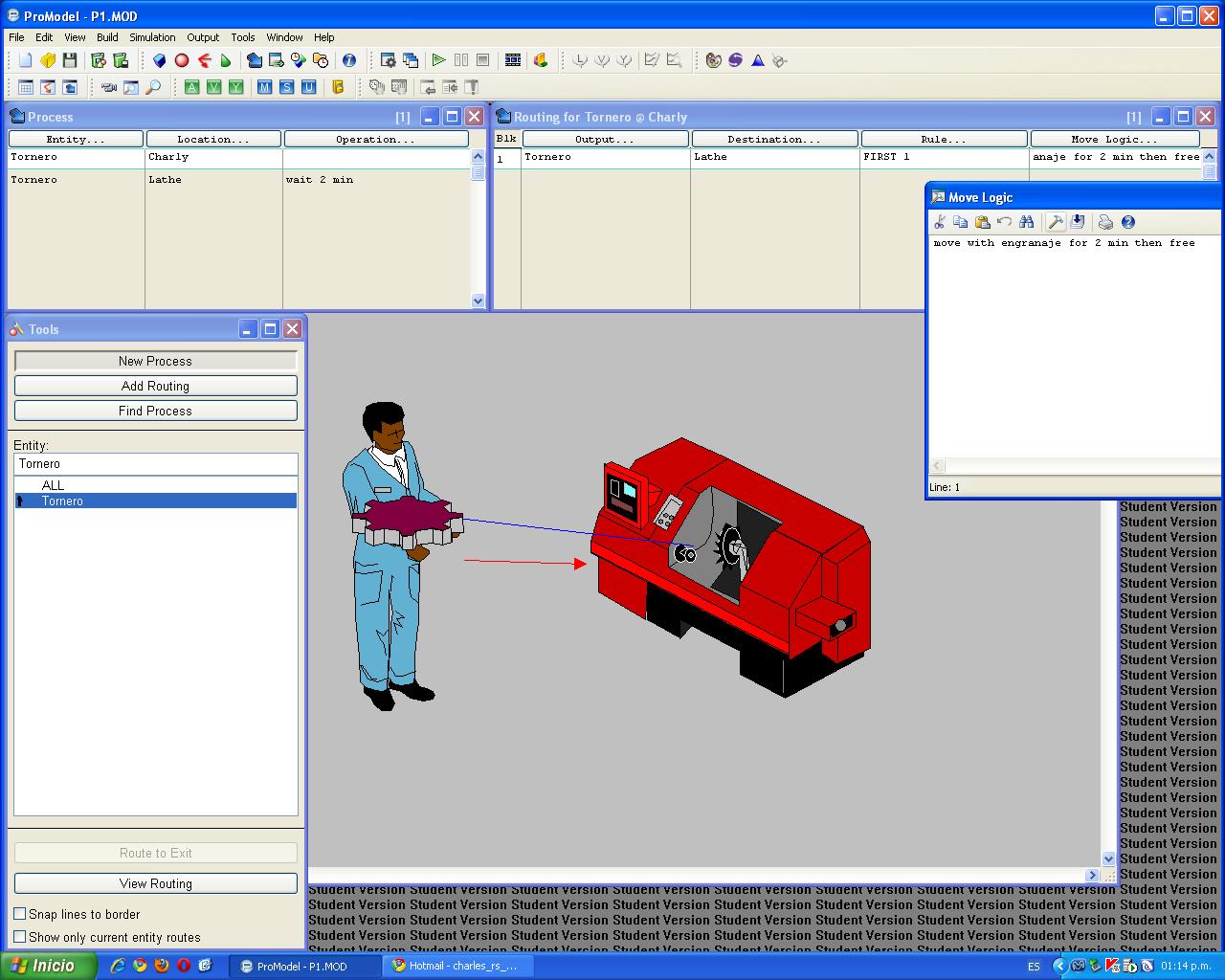Click the View Routing button
The width and height of the screenshot is (1225, 980).
click(x=155, y=883)
